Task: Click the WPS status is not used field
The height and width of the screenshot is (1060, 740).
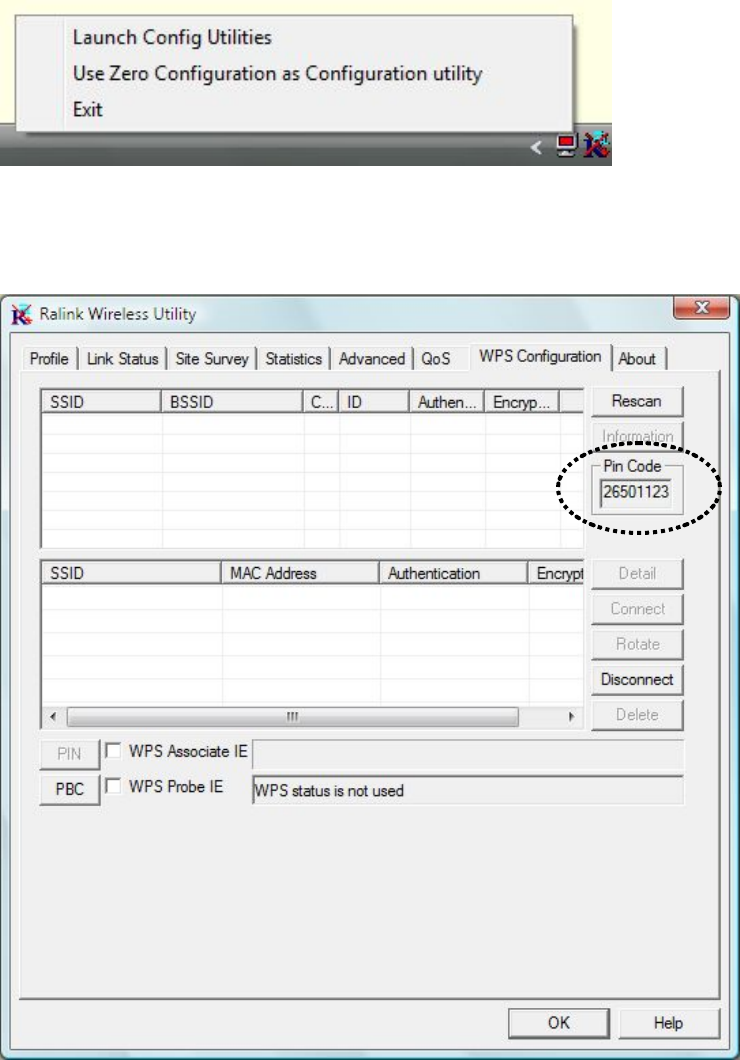Action: coord(468,790)
